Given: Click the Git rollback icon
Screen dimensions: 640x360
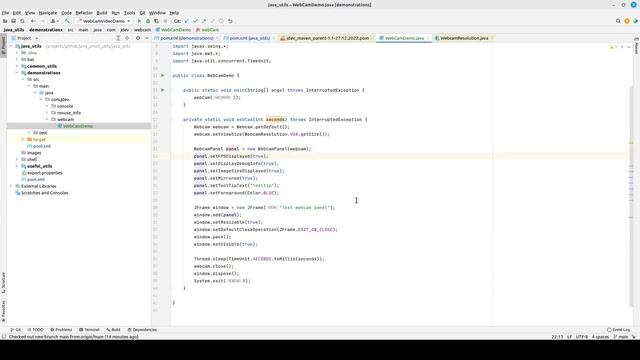Looking at the screenshot, I should coord(230,21).
